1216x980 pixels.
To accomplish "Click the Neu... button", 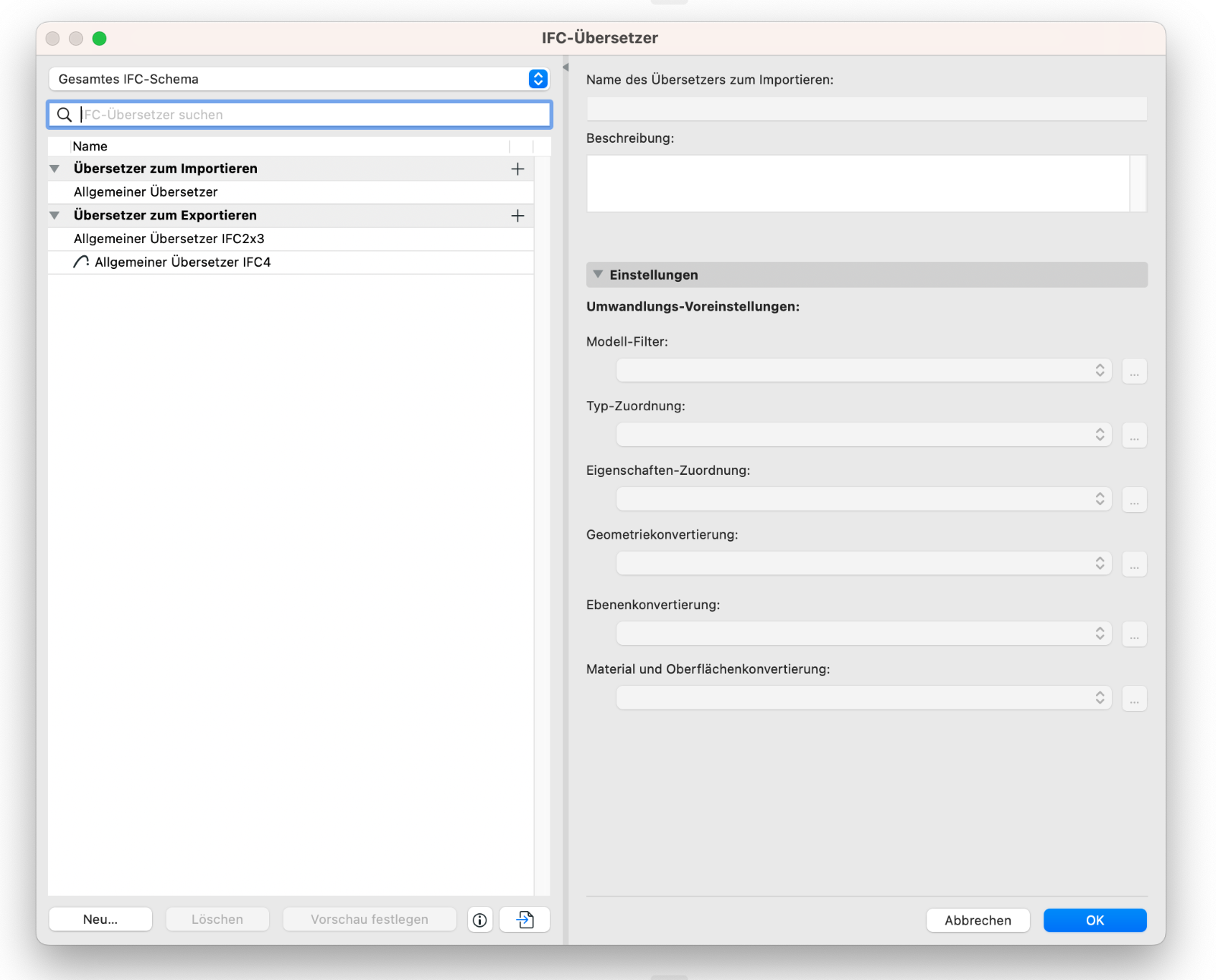I will (x=100, y=920).
